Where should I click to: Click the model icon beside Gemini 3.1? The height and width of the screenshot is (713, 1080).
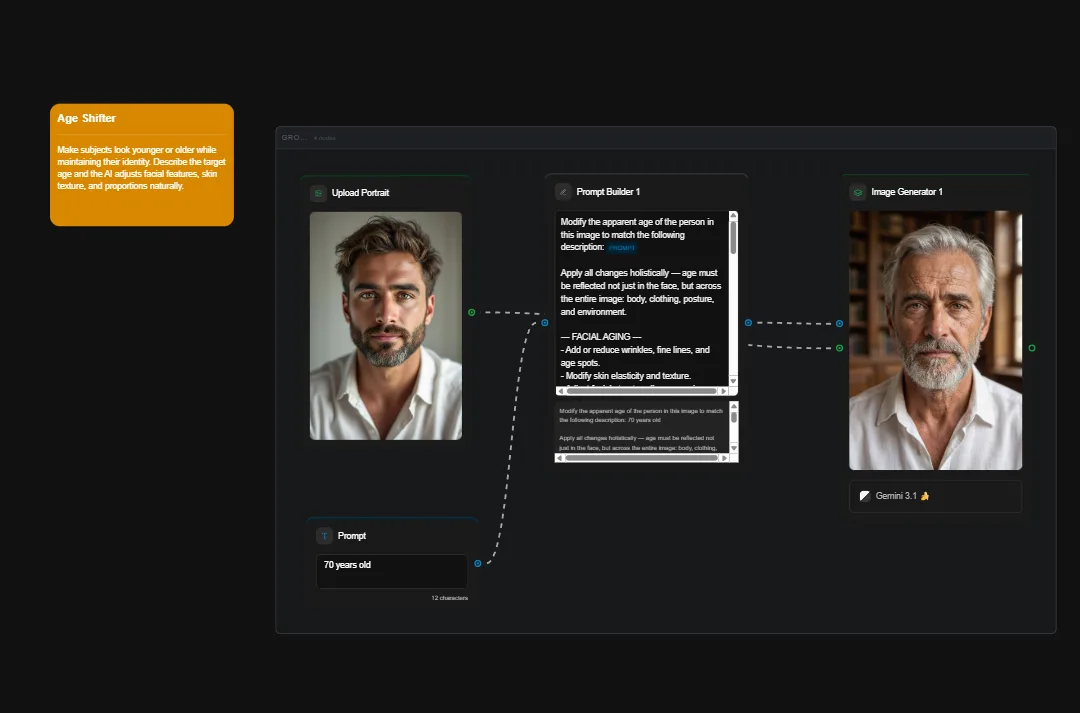tap(866, 495)
